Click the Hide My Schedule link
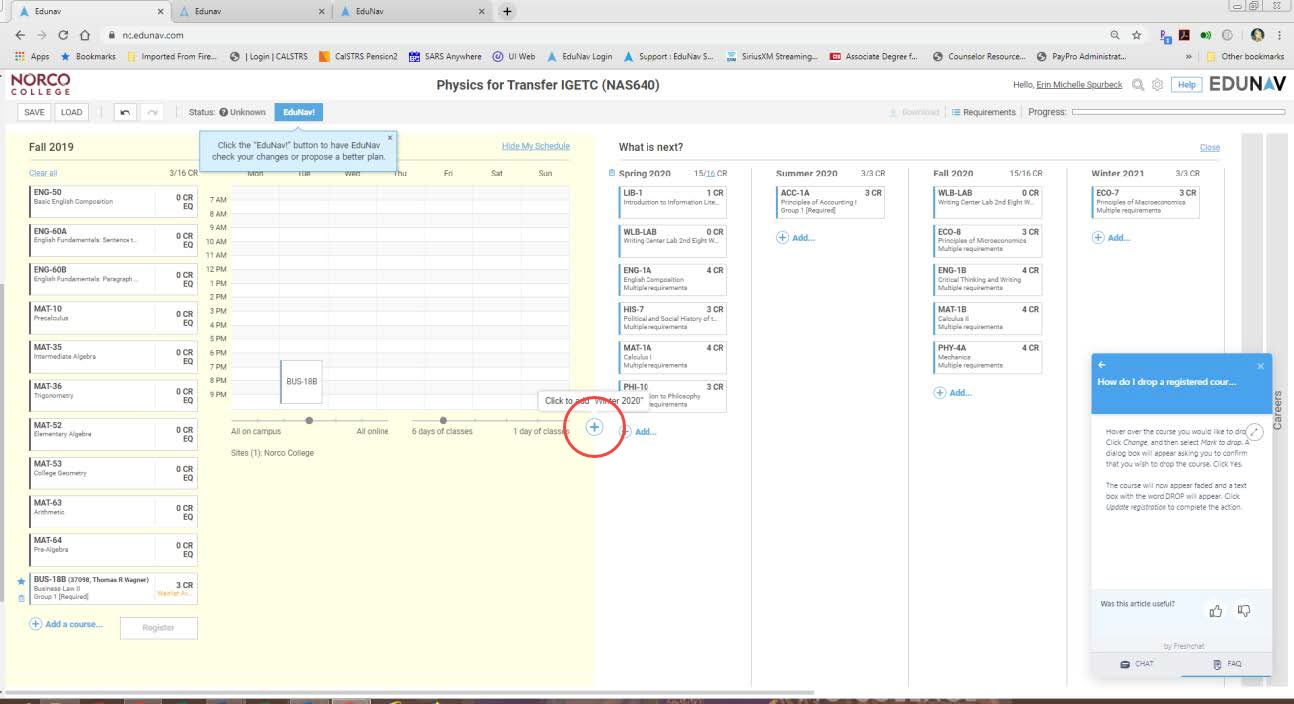This screenshot has width=1294, height=704. pos(535,147)
